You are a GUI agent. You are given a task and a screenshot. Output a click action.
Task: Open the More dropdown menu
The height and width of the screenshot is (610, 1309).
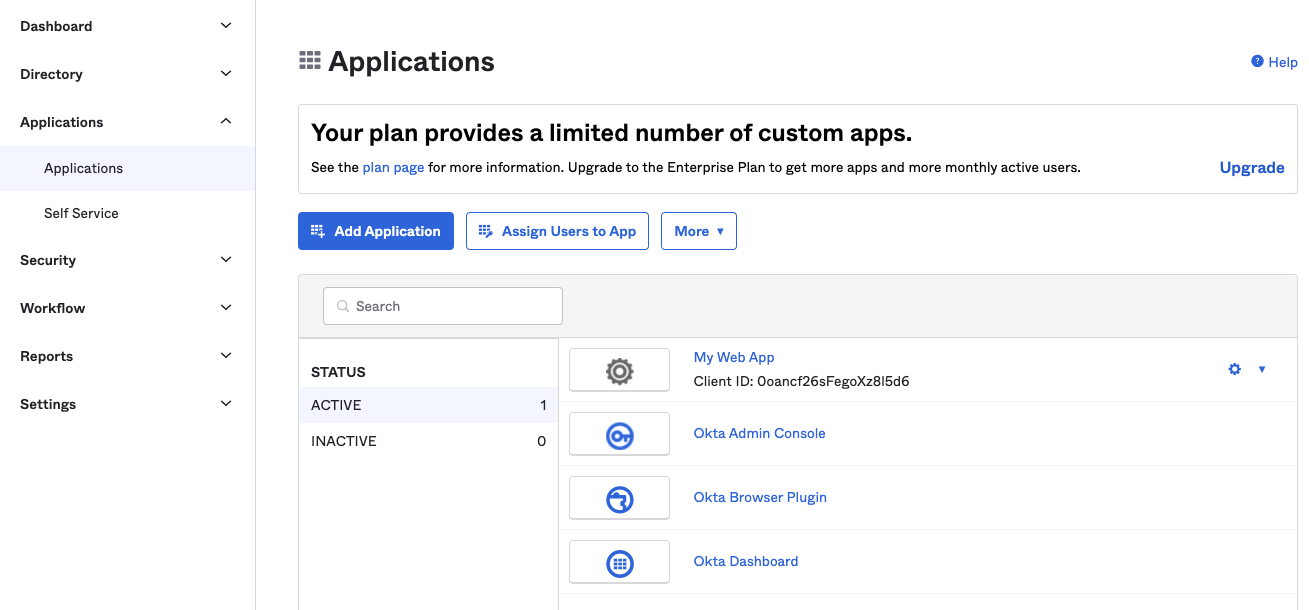tap(699, 231)
